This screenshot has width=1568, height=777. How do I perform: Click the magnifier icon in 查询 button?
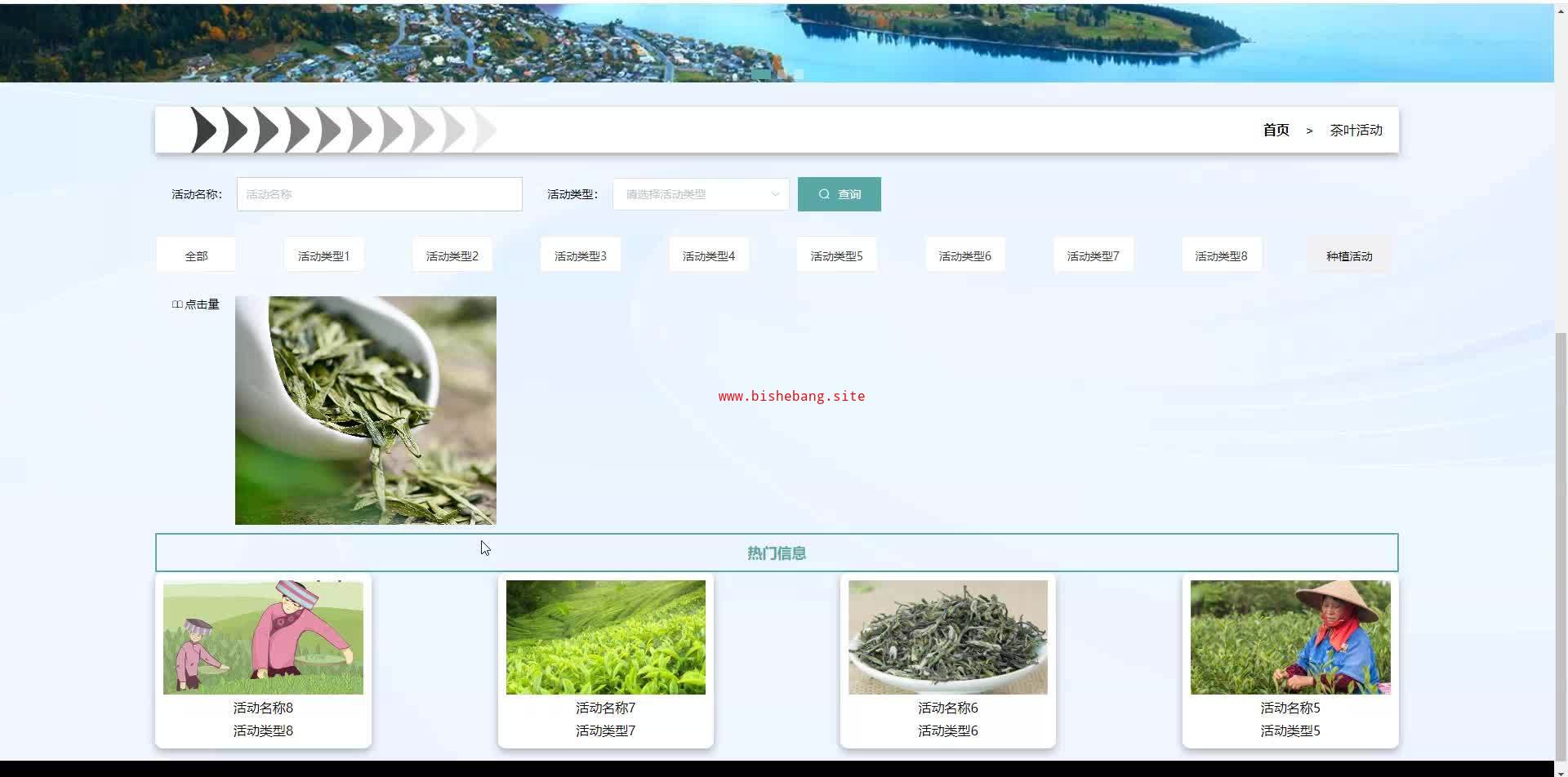click(824, 194)
